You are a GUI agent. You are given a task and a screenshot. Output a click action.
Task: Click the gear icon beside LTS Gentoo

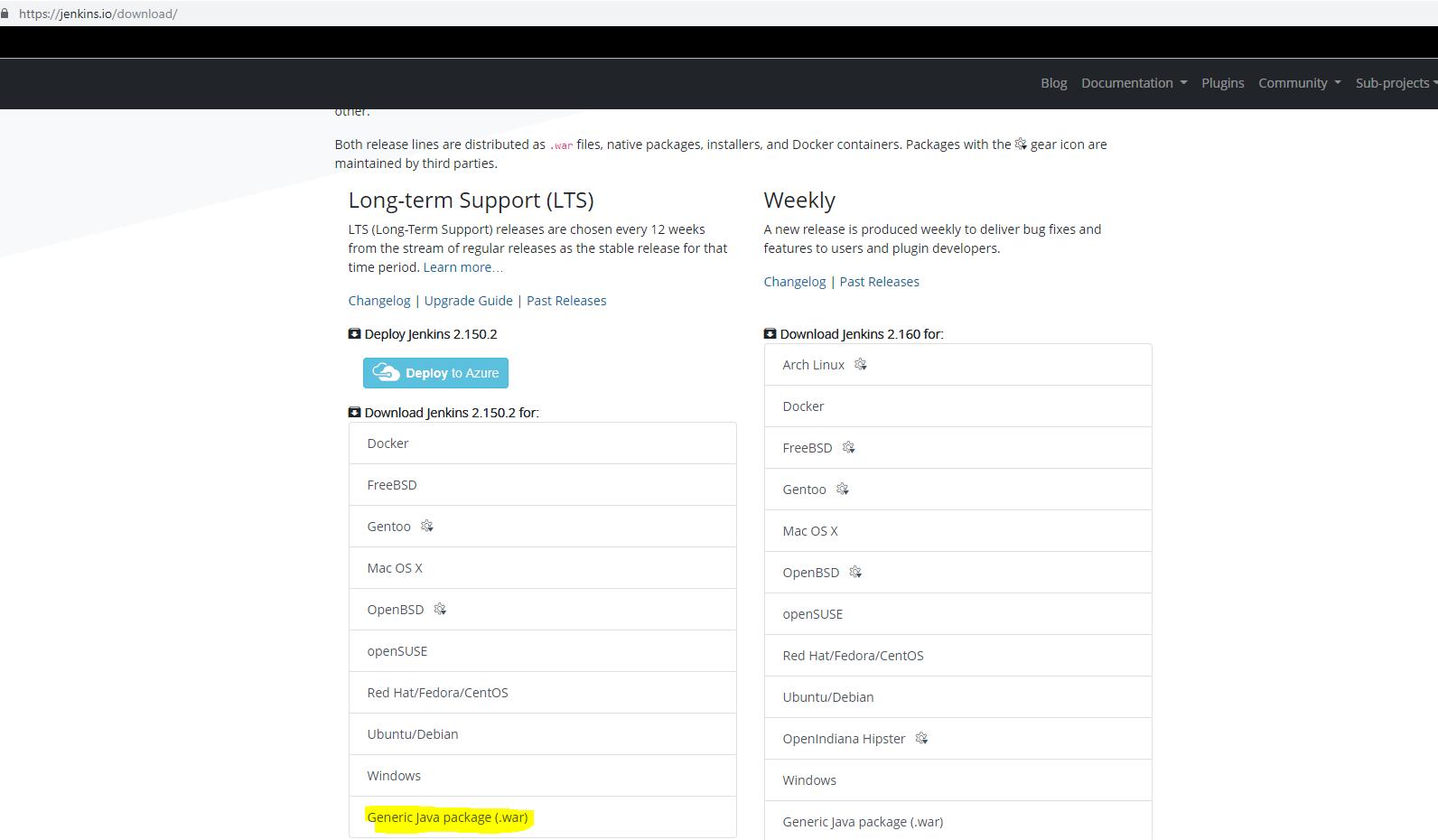(x=426, y=526)
